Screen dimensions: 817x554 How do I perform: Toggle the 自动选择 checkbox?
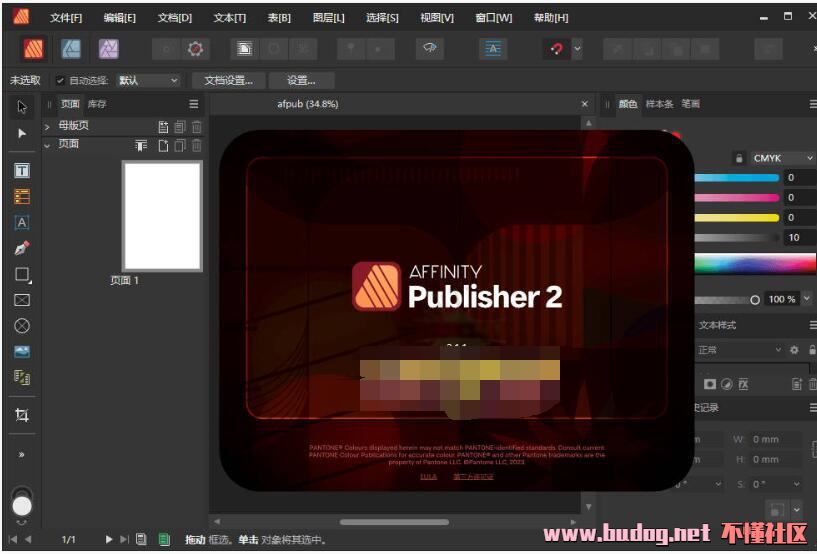pyautogui.click(x=60, y=80)
